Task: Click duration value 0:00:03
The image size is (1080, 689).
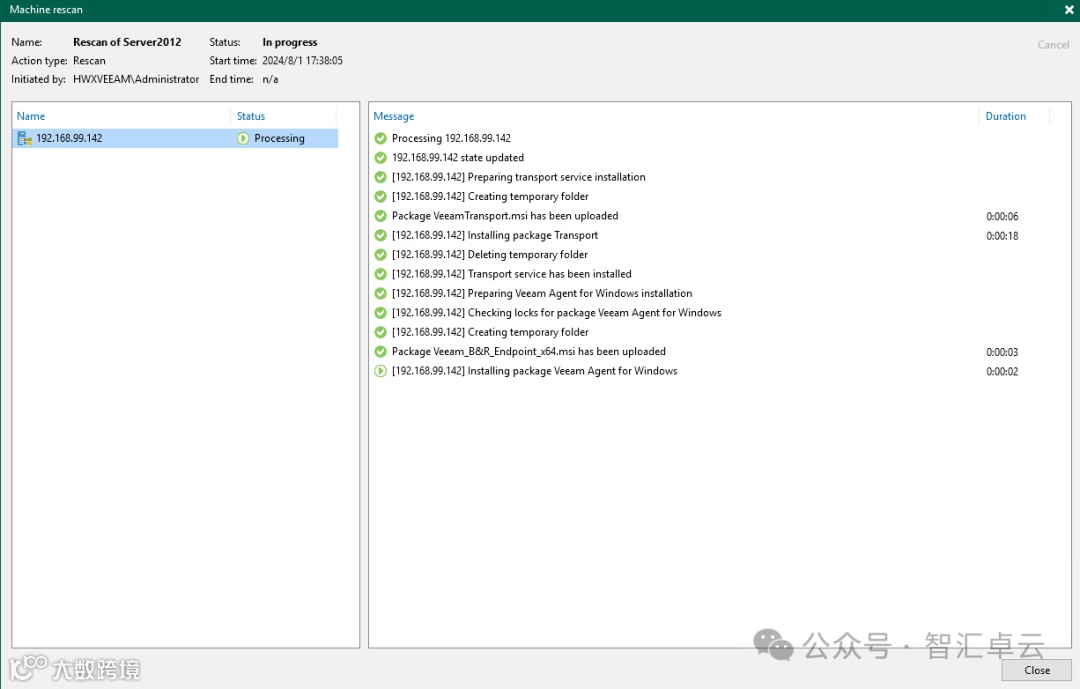Action: 1002,352
